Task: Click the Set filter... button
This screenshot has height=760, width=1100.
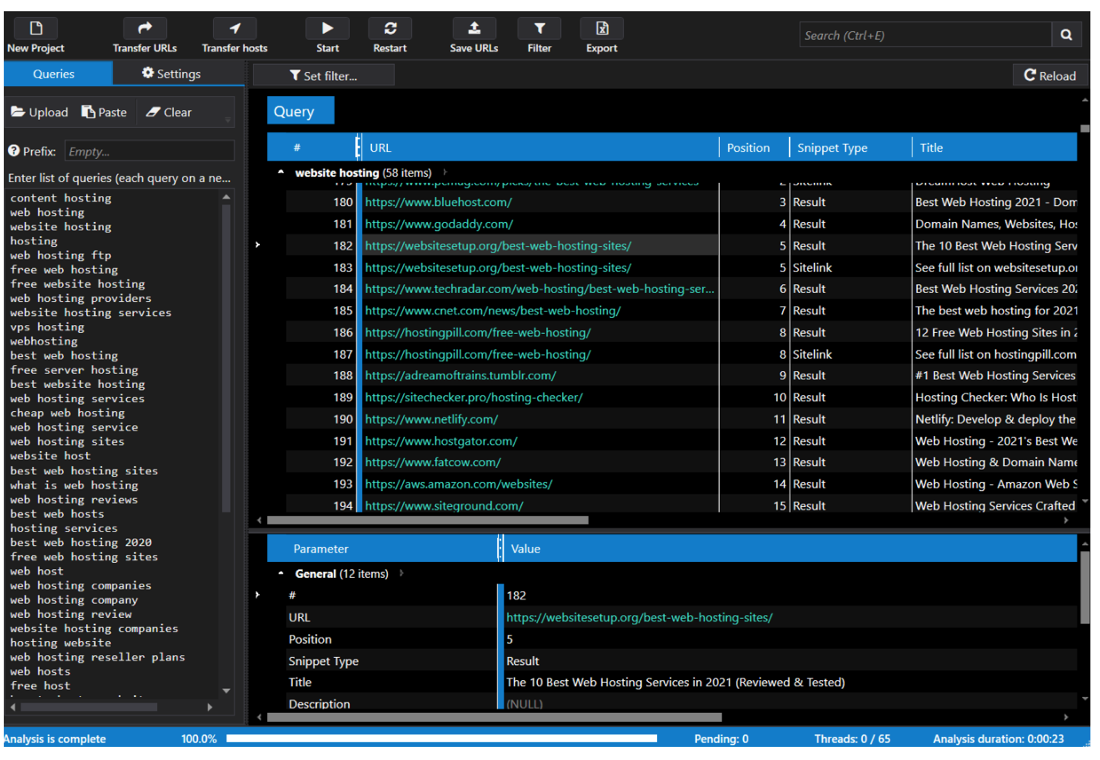Action: [x=324, y=76]
